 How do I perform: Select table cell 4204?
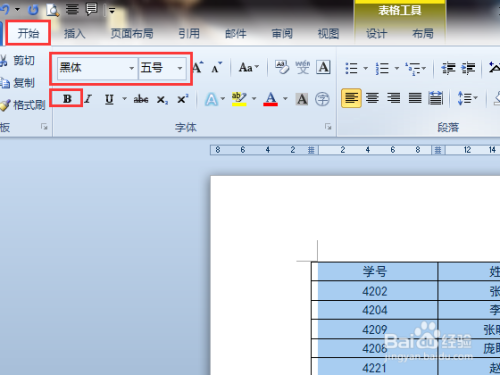pos(375,310)
